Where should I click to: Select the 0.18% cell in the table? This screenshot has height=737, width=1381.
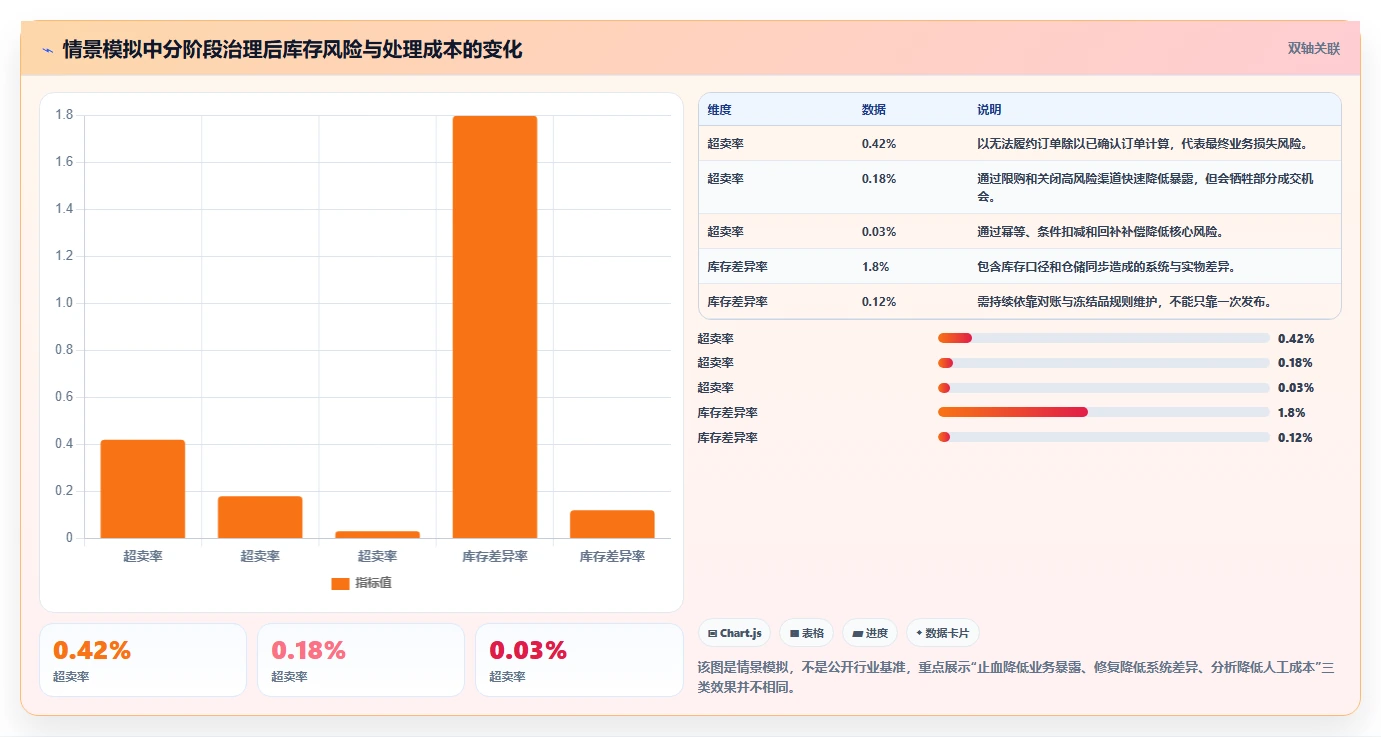pos(879,179)
